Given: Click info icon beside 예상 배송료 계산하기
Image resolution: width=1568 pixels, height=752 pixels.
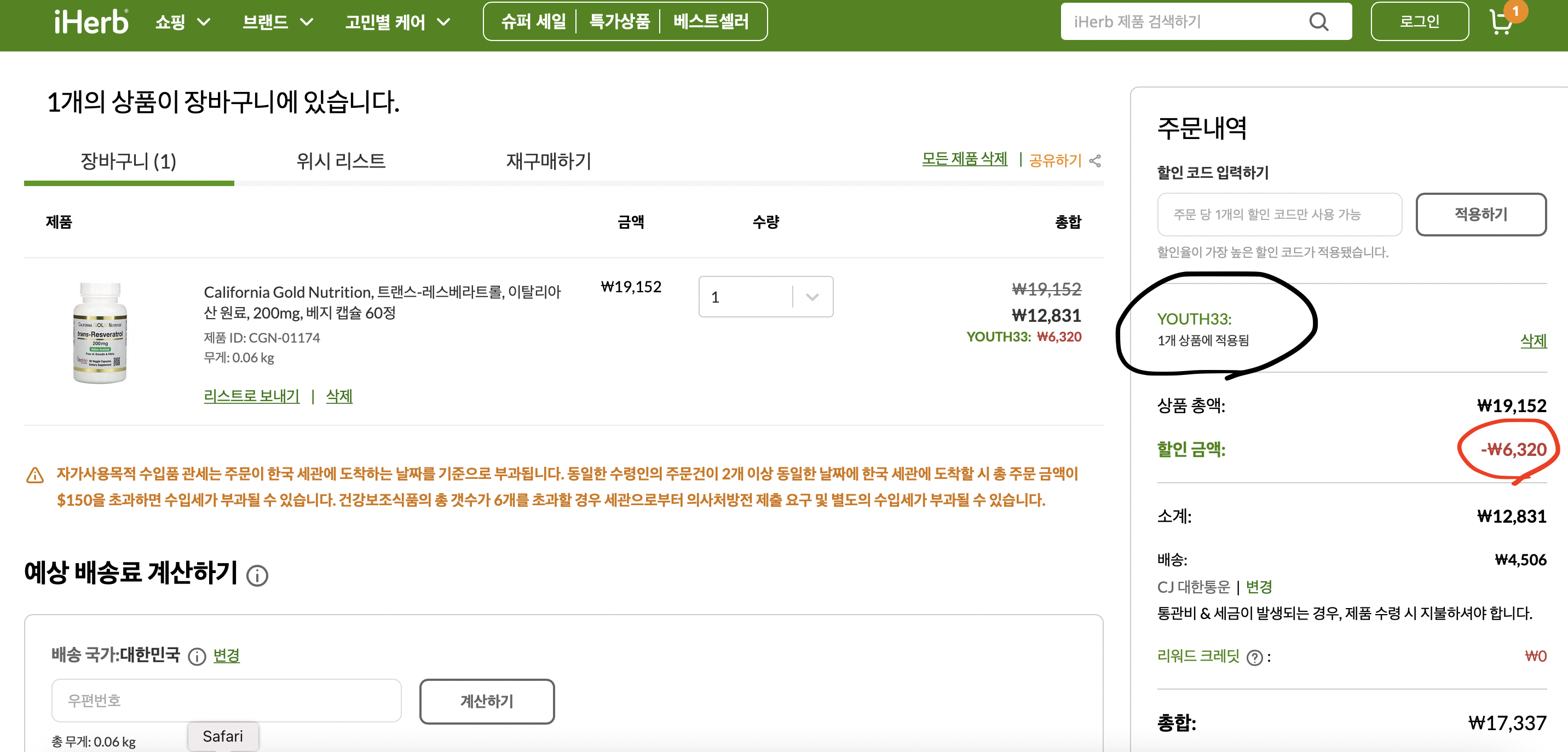Looking at the screenshot, I should 257,575.
